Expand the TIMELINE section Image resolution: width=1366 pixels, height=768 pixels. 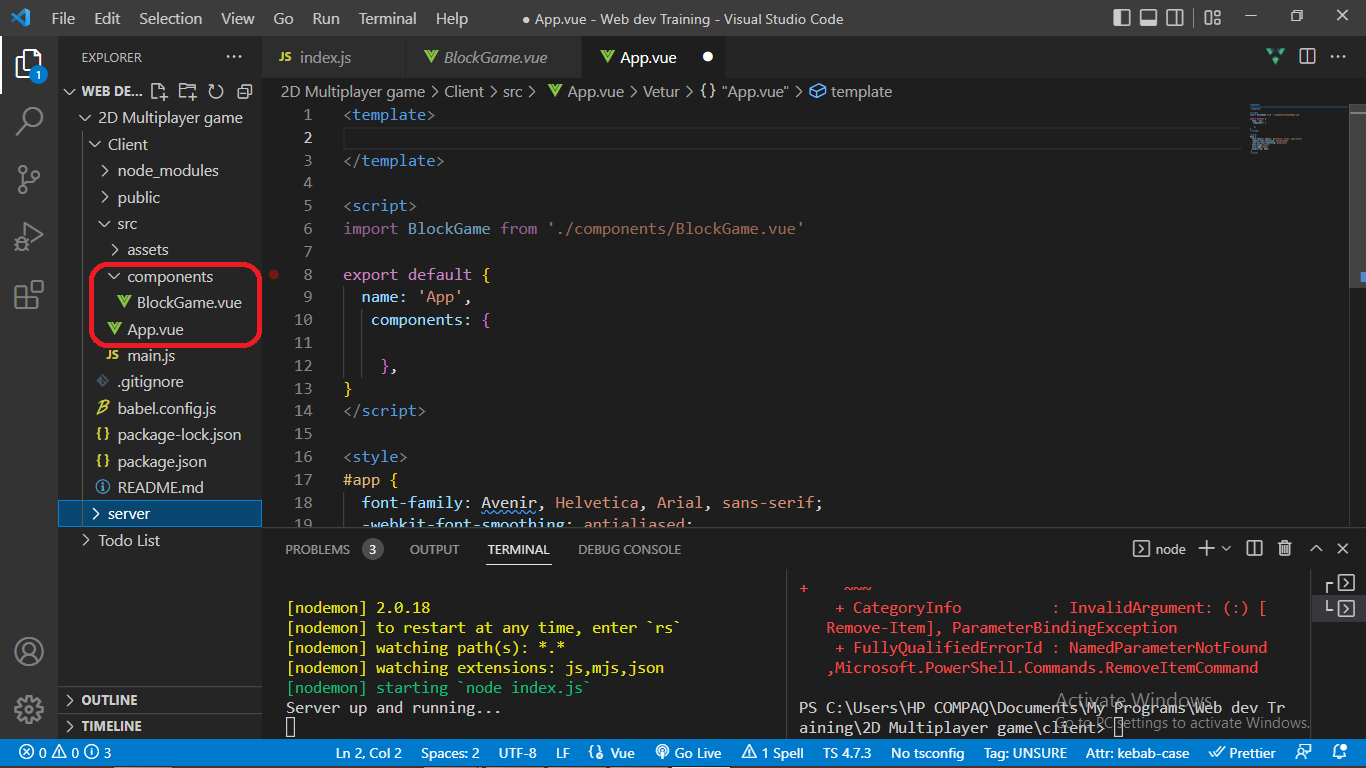tap(160, 726)
